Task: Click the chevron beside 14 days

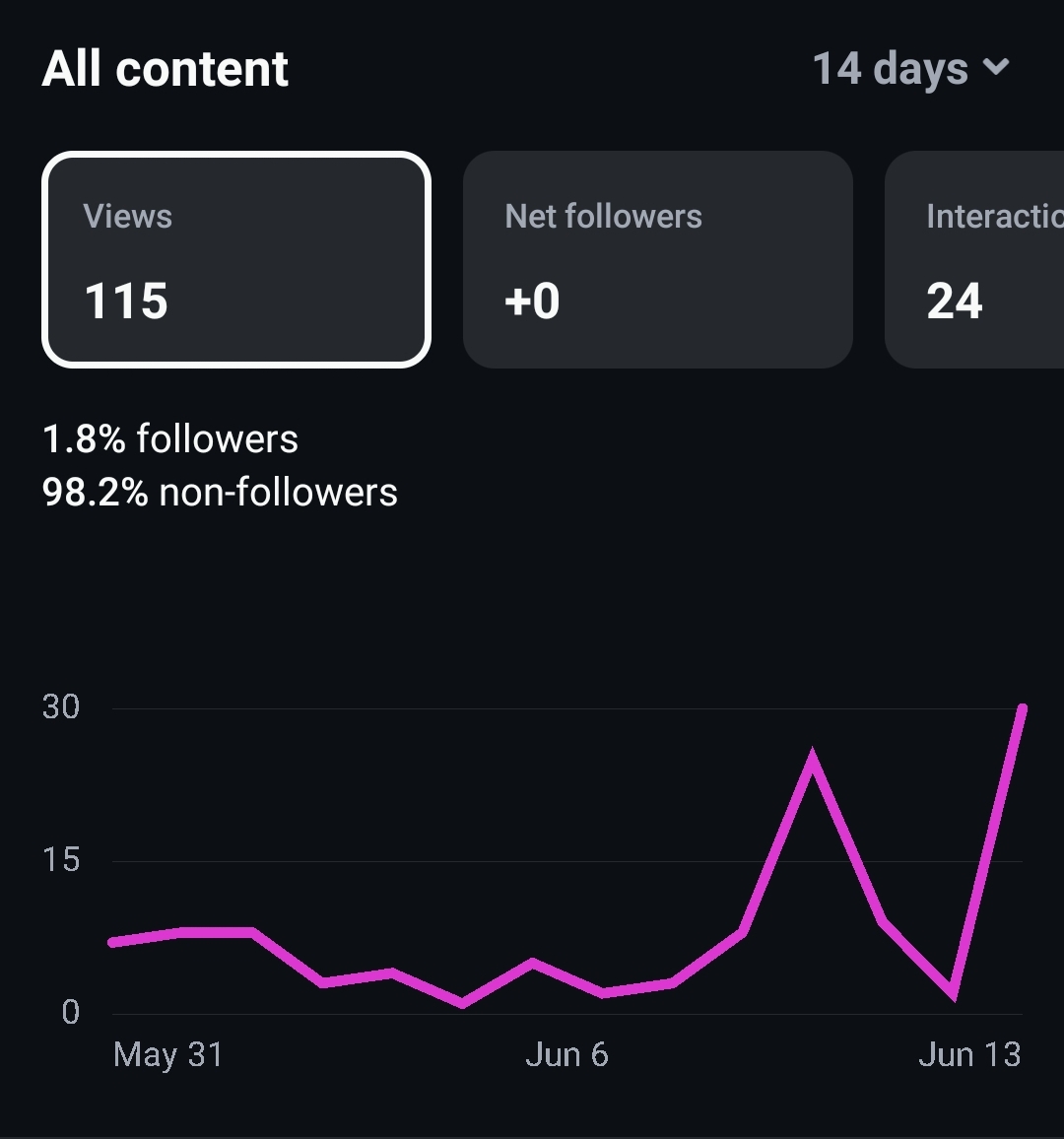Action: [x=996, y=67]
